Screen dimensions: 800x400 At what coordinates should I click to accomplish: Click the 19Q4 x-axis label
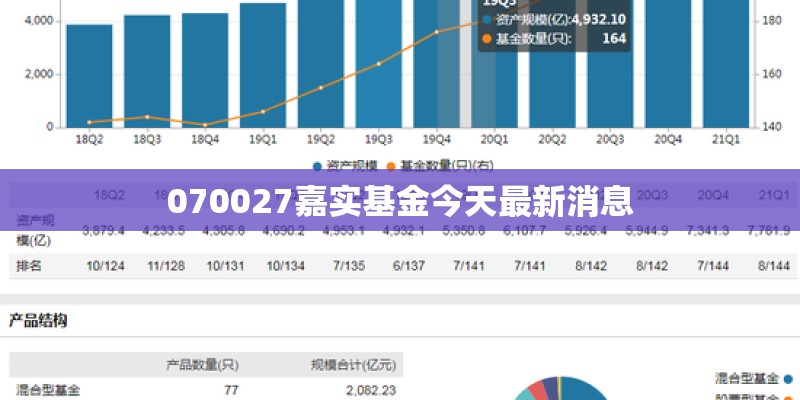point(437,139)
